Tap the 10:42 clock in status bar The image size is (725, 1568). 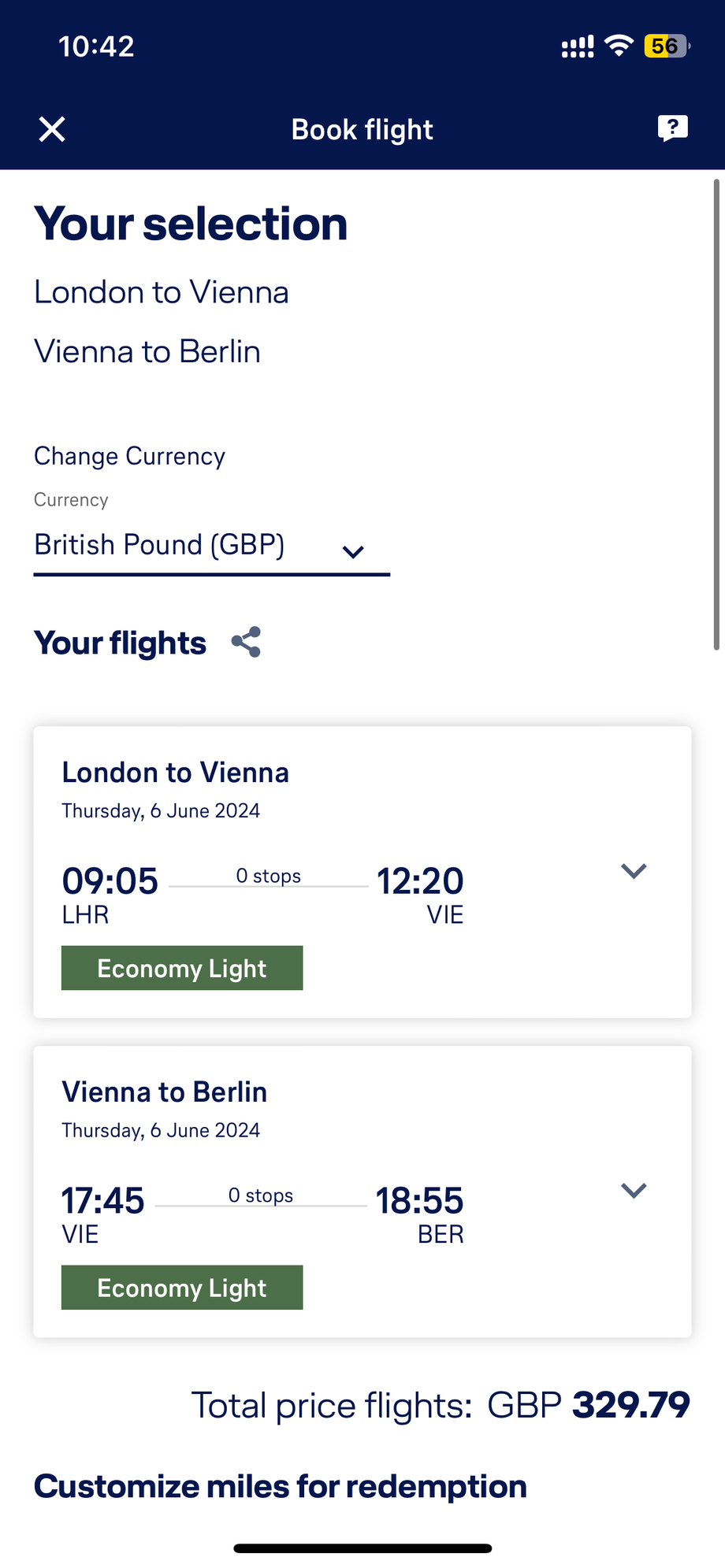pos(96,46)
